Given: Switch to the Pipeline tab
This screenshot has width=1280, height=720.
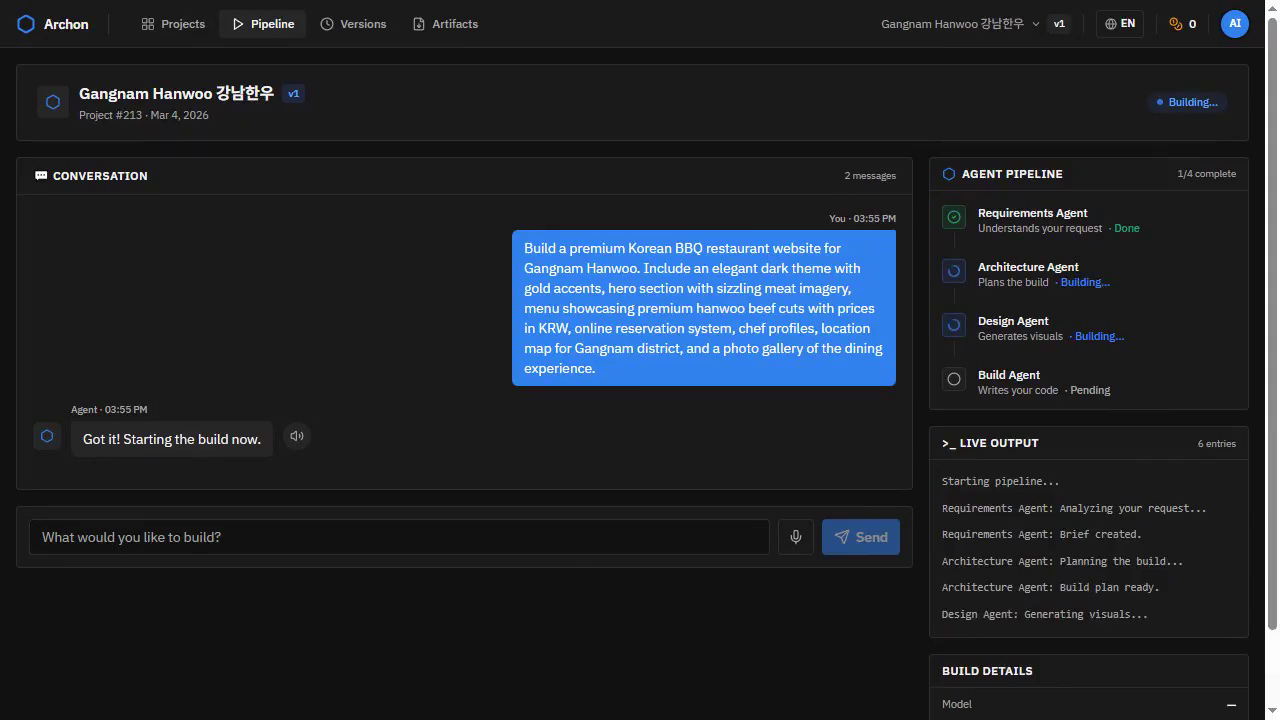Looking at the screenshot, I should coord(263,24).
